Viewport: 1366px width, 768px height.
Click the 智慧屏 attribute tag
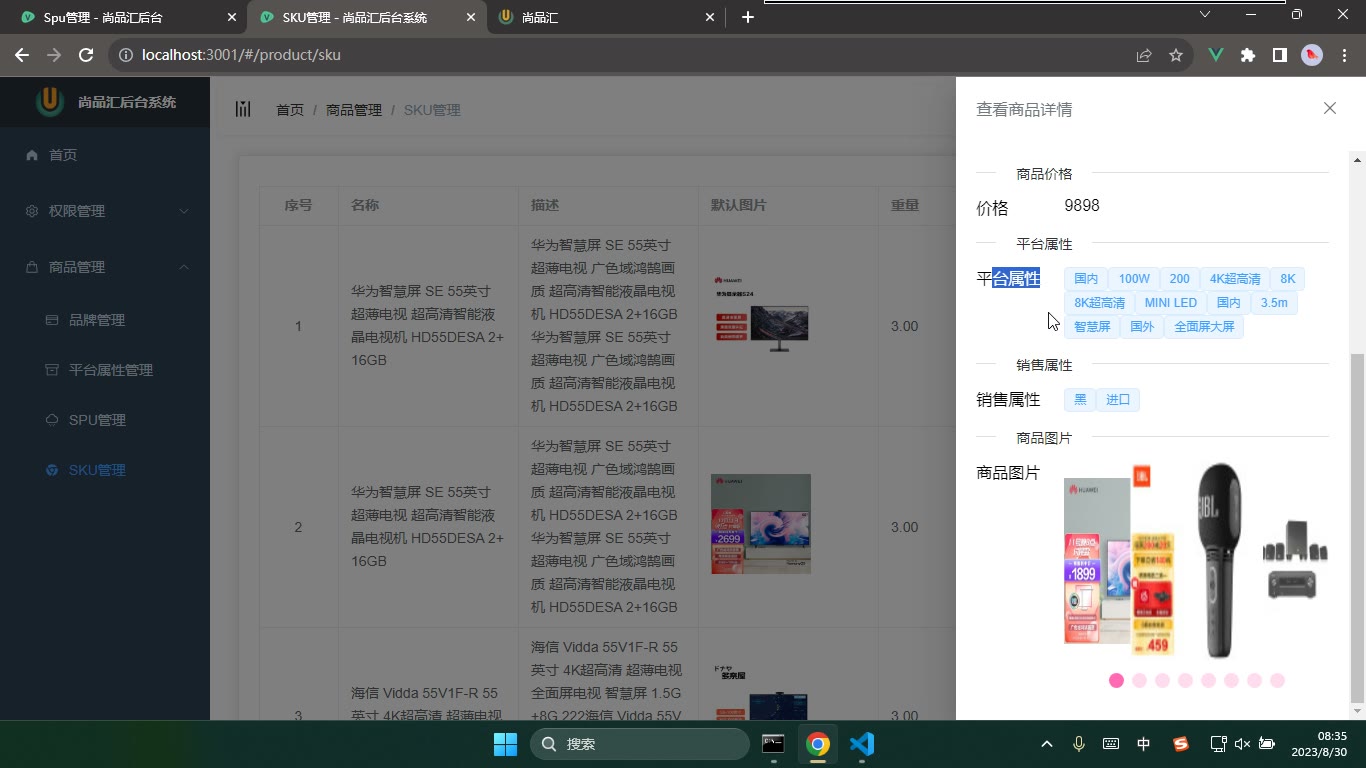coord(1092,327)
